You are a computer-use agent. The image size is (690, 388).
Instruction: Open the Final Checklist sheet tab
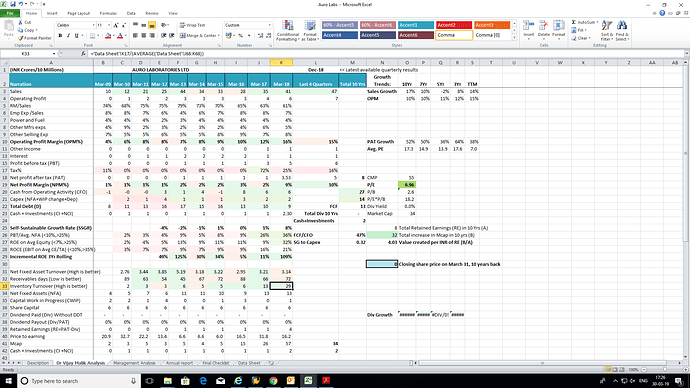click(x=216, y=363)
